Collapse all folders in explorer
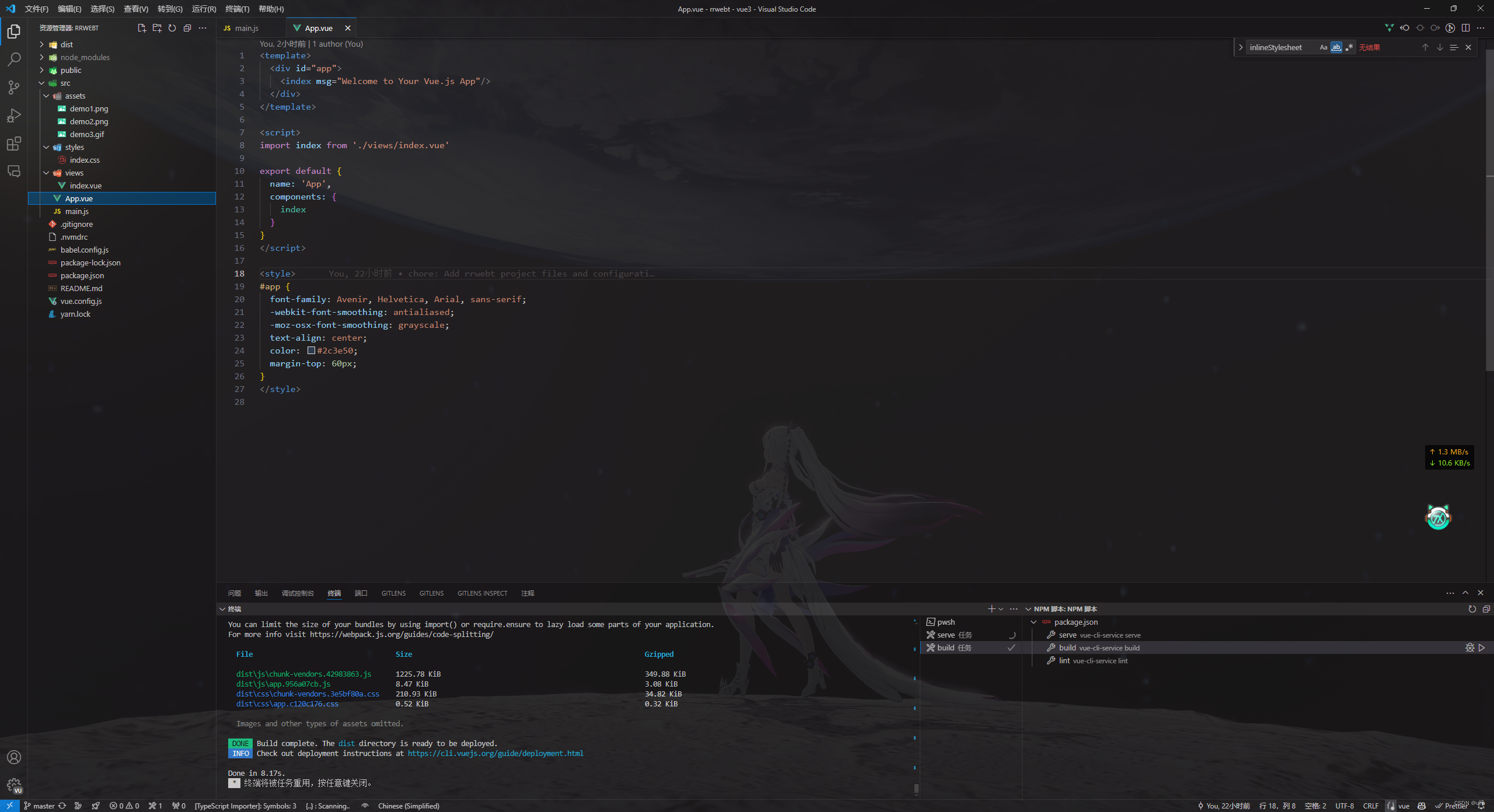 pos(187,28)
